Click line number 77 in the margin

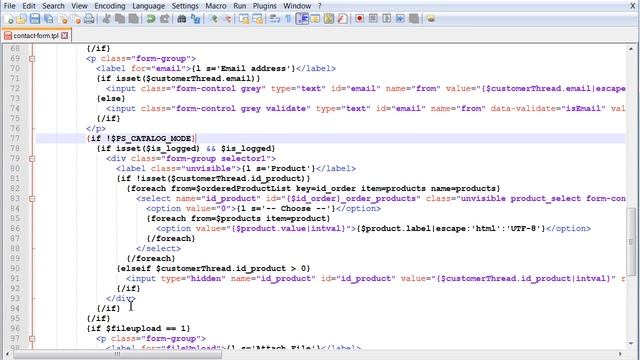pos(15,138)
